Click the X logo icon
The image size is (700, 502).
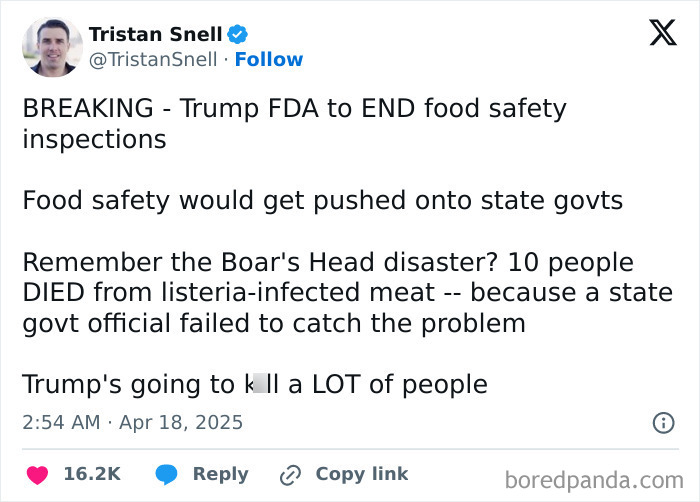tap(663, 33)
